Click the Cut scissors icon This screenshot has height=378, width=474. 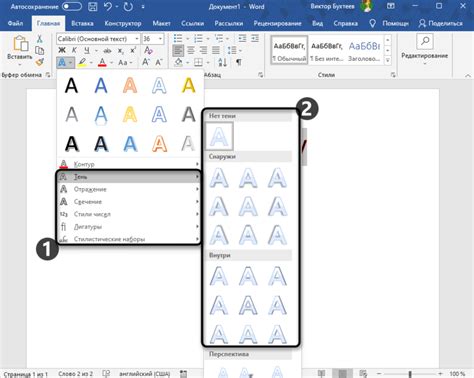[x=39, y=39]
